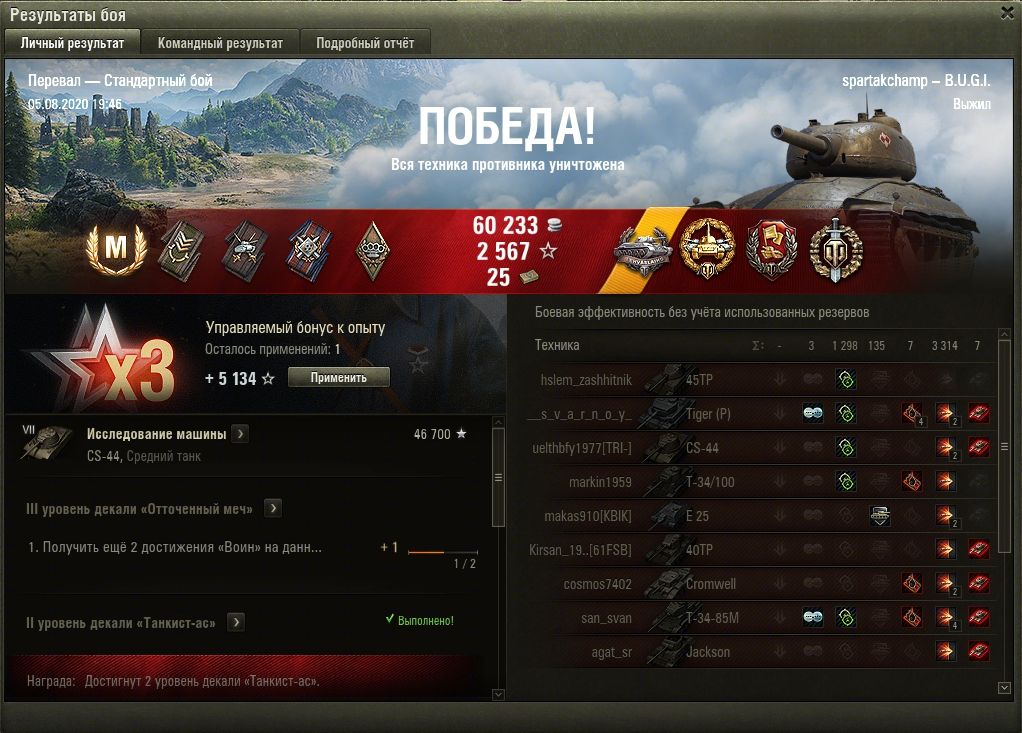Click the left panel scrollbar down arrow
The height and width of the screenshot is (733, 1022).
point(498,695)
